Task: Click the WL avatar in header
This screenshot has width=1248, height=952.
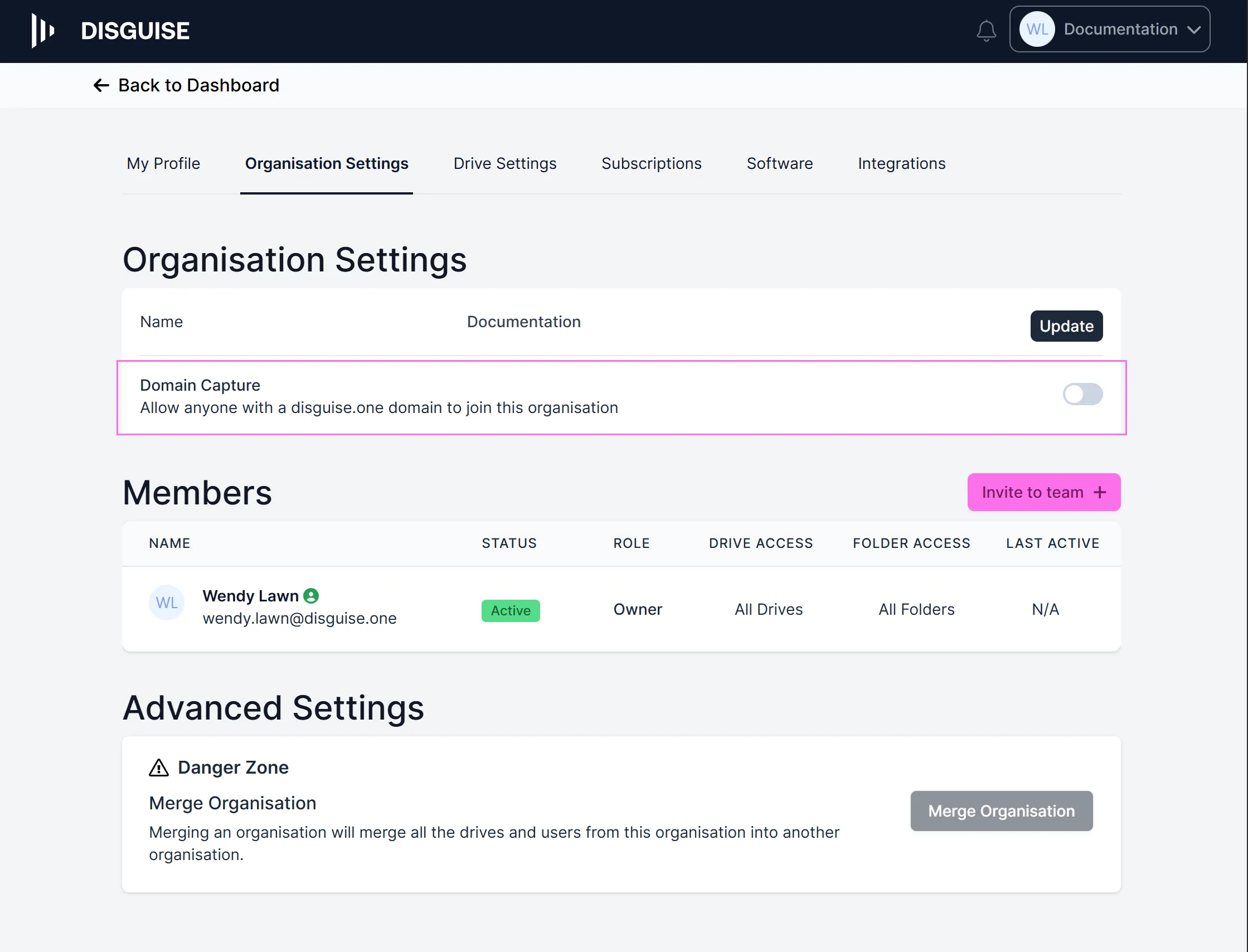Action: point(1037,30)
